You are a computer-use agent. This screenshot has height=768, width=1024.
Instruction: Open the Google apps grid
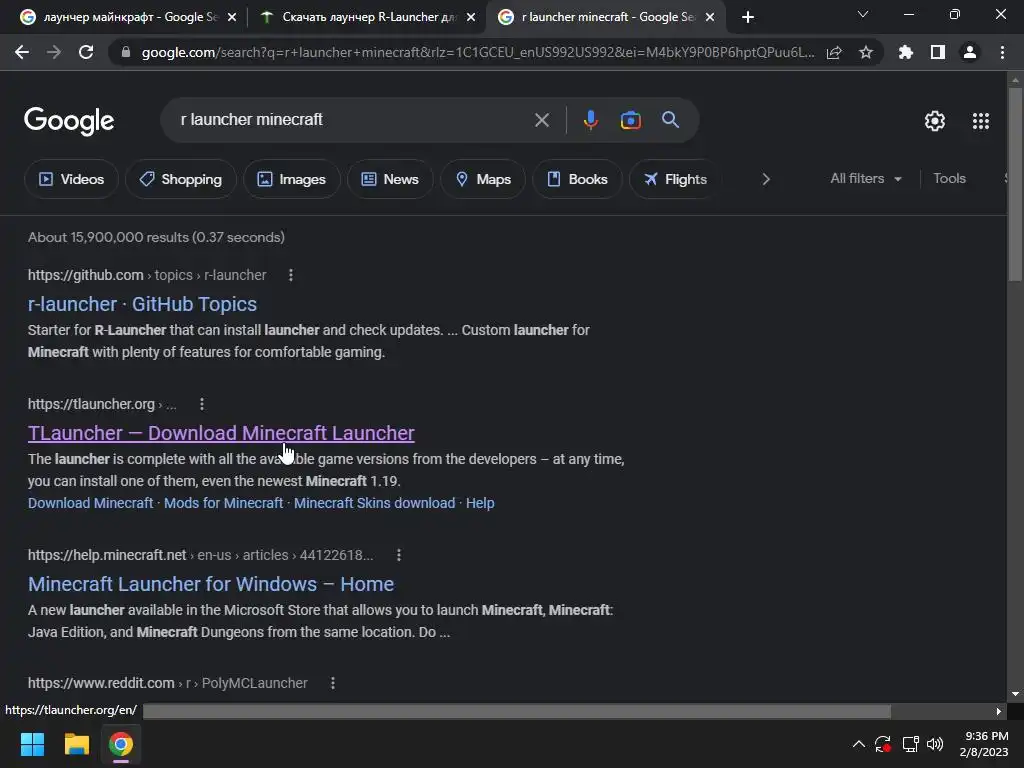(x=981, y=121)
